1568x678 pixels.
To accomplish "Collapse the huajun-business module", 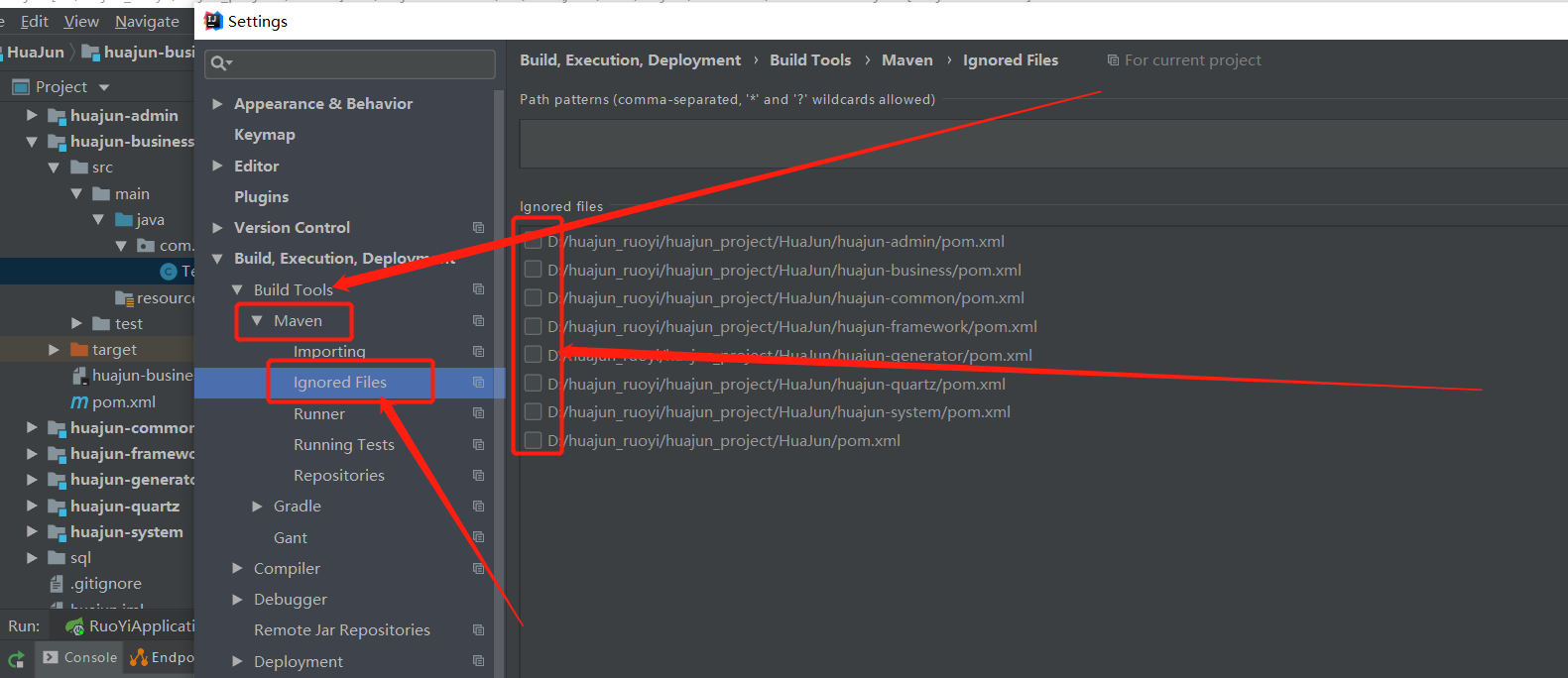I will (32, 142).
